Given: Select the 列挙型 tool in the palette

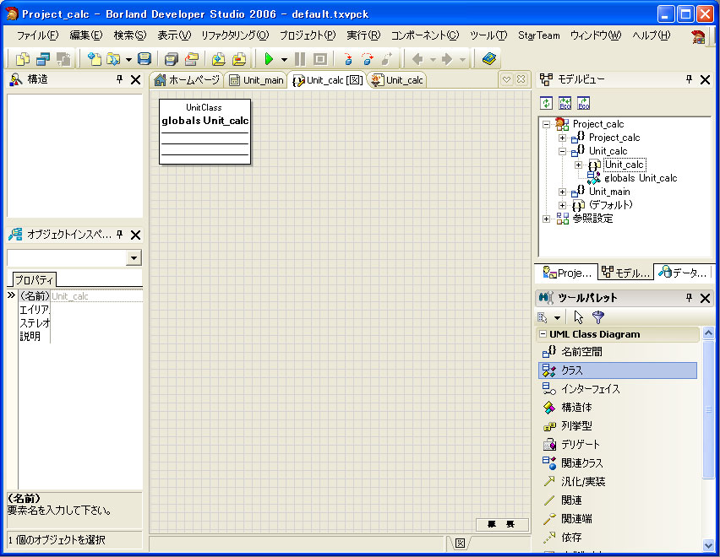Looking at the screenshot, I should tap(617, 426).
